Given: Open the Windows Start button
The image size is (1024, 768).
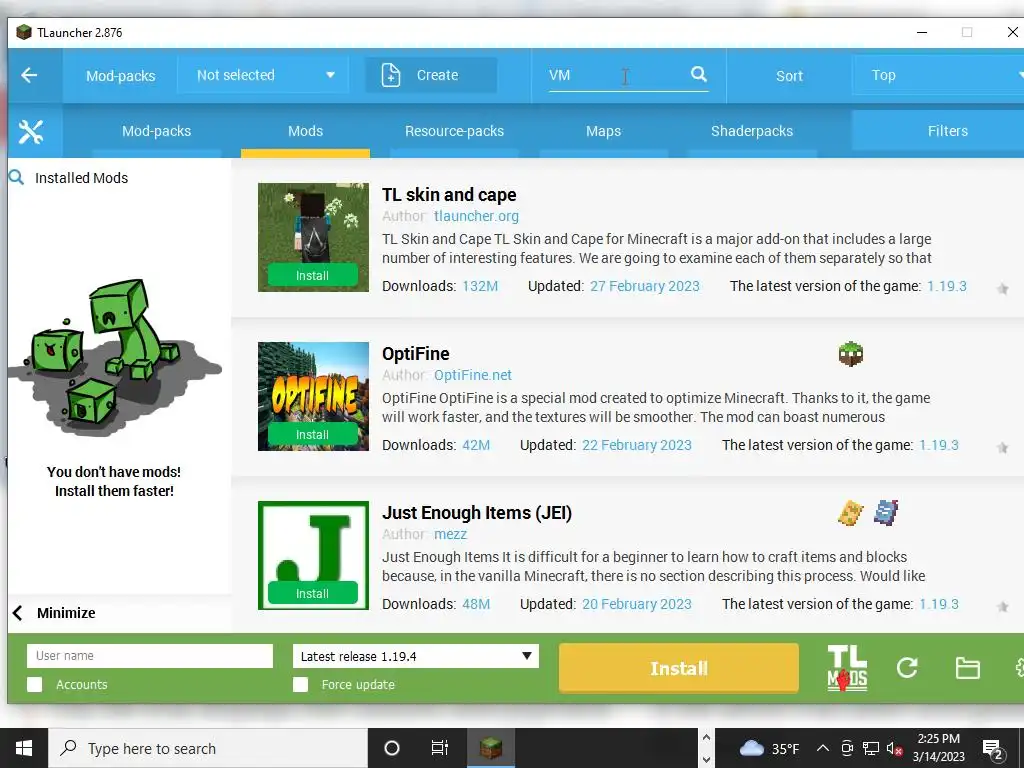Looking at the screenshot, I should [24, 748].
